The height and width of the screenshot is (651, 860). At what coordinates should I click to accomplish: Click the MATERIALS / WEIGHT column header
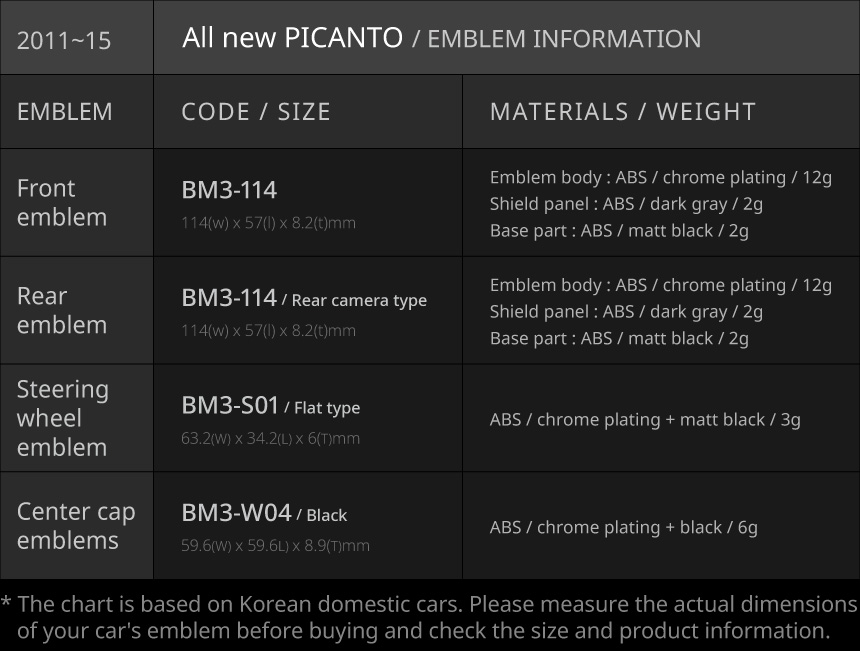point(622,111)
